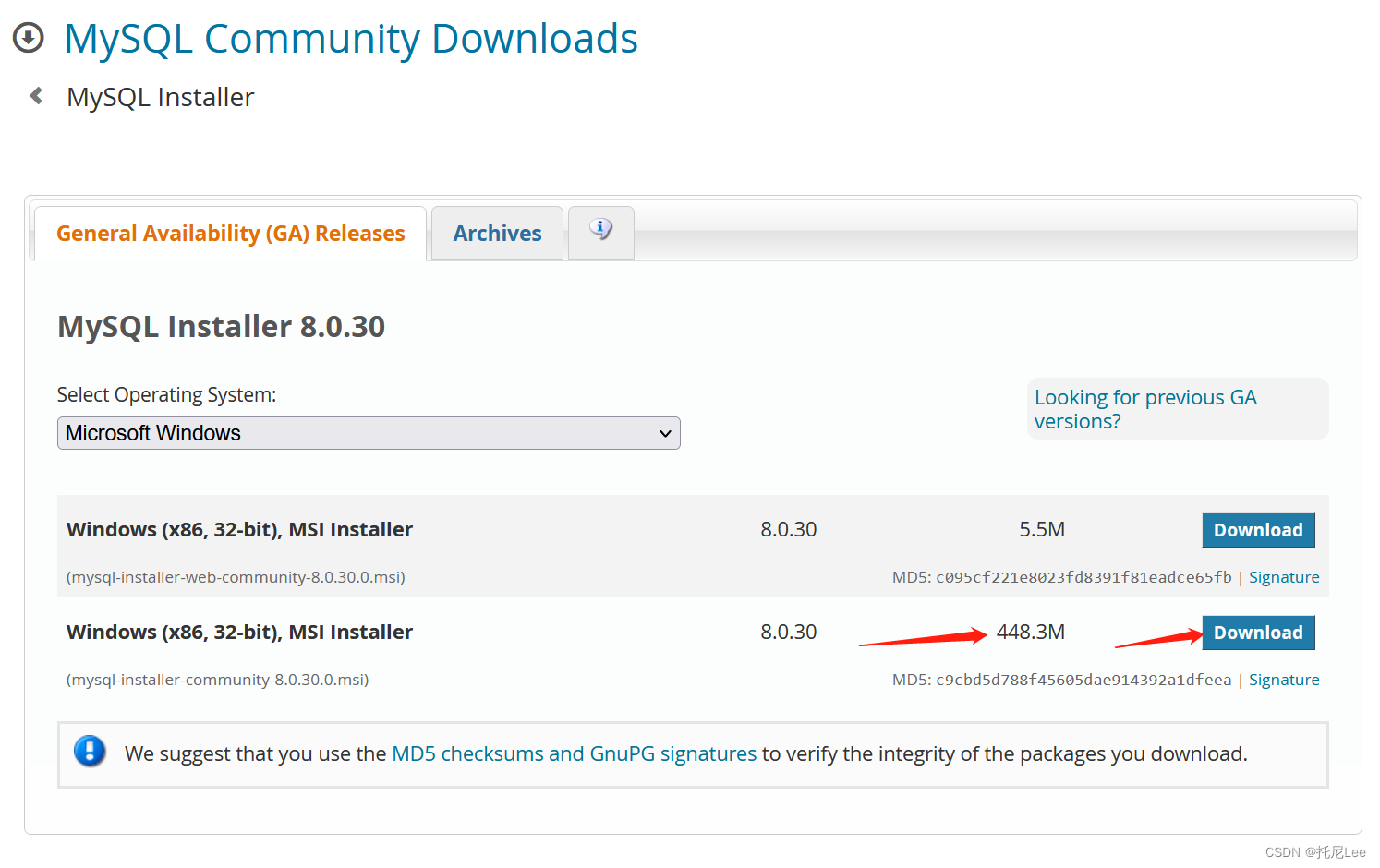Click the circled download arrow icon beside the heading
Viewport: 1380px width, 868px height.
29,37
